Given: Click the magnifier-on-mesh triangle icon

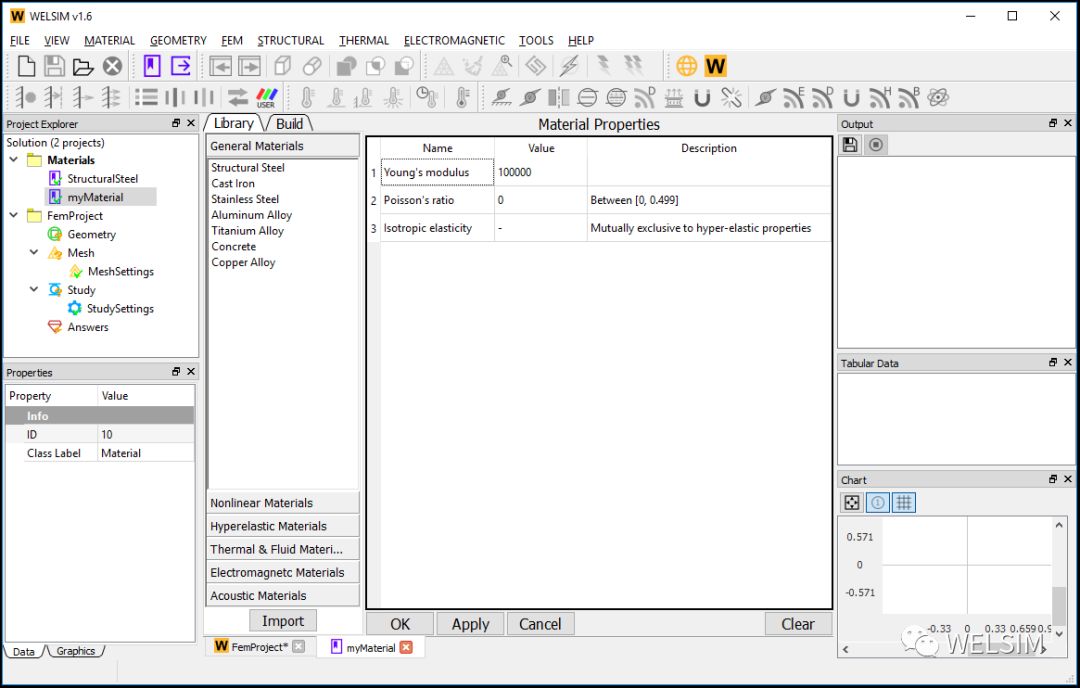Looking at the screenshot, I should pyautogui.click(x=502, y=66).
